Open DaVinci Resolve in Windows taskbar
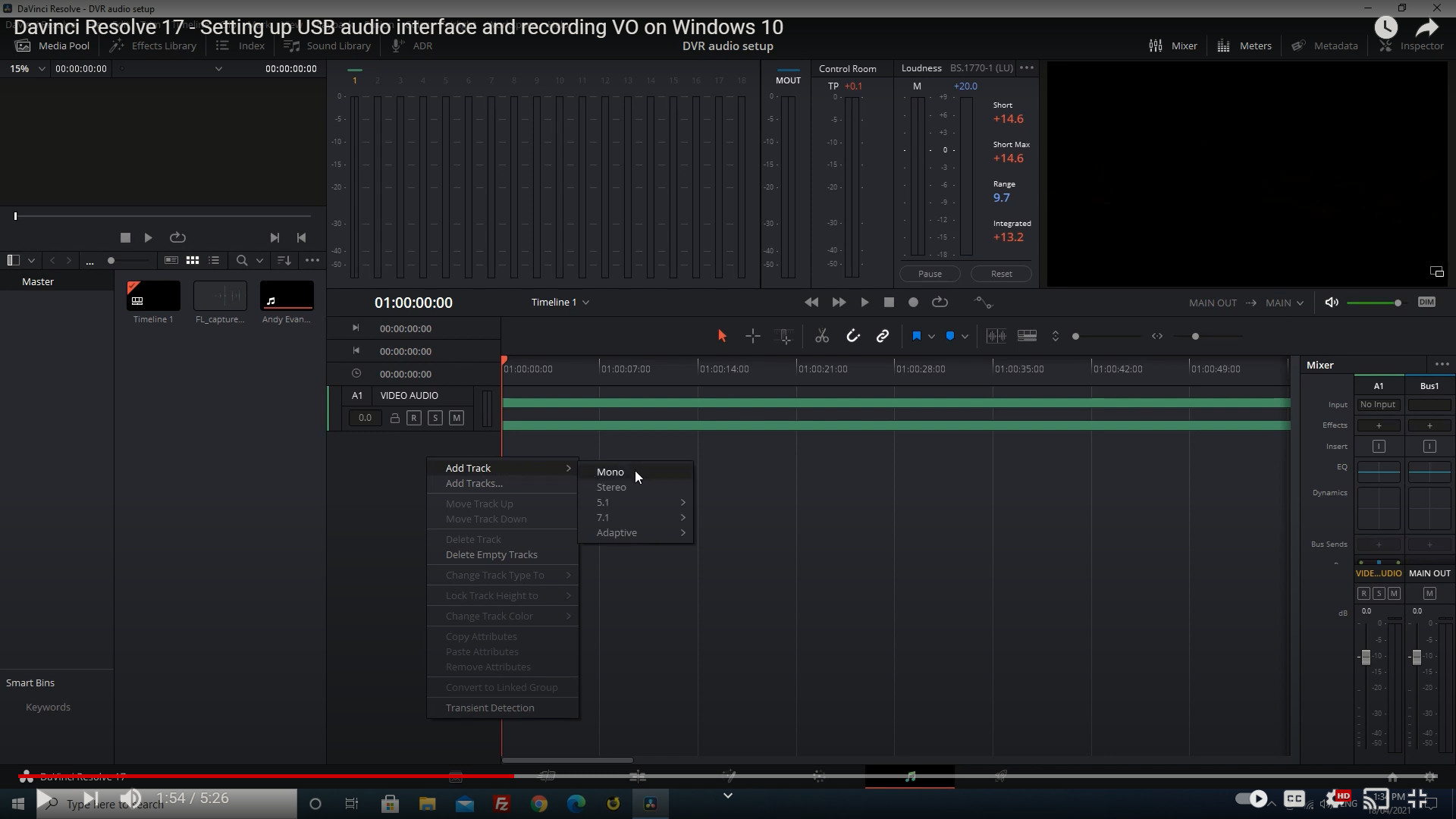 click(651, 804)
